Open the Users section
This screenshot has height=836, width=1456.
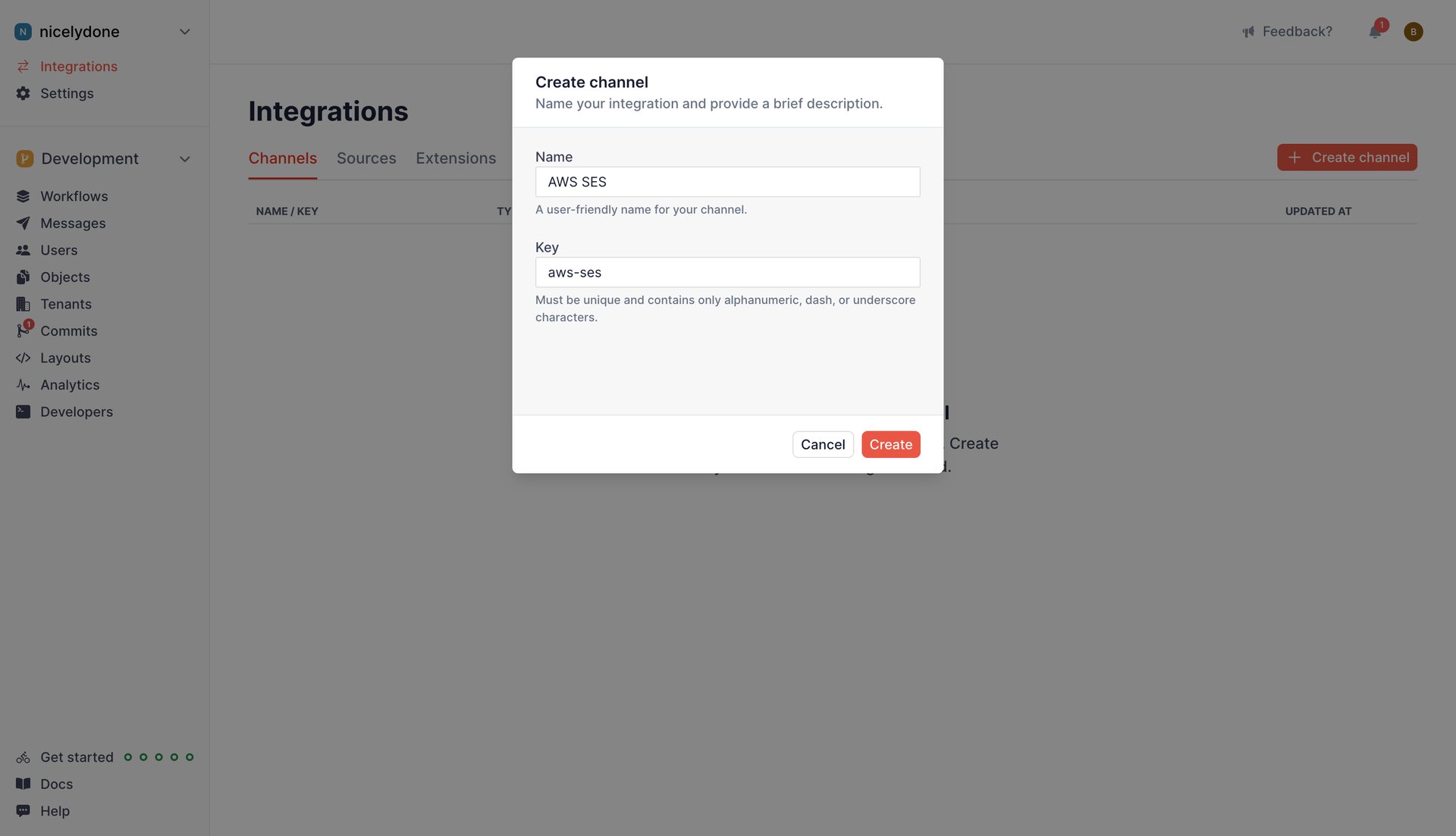59,249
